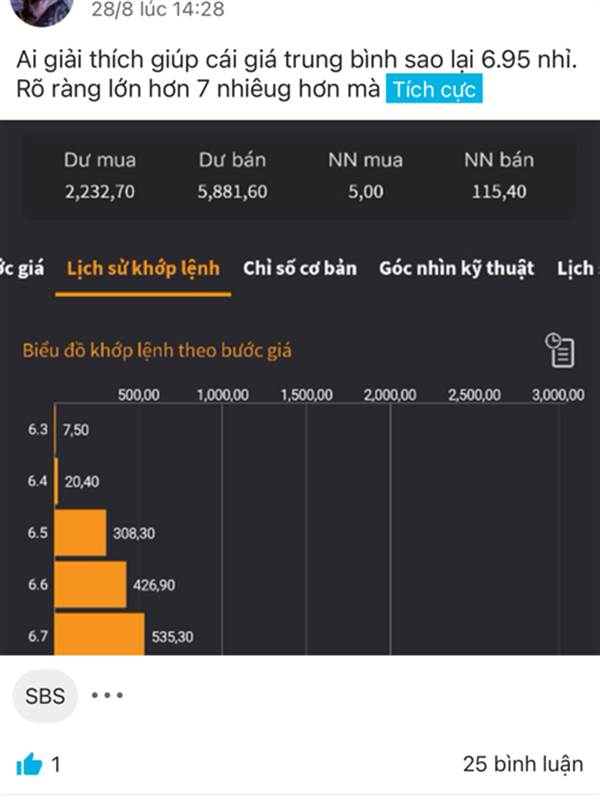Click the NN mua value 5,00

(x=365, y=192)
